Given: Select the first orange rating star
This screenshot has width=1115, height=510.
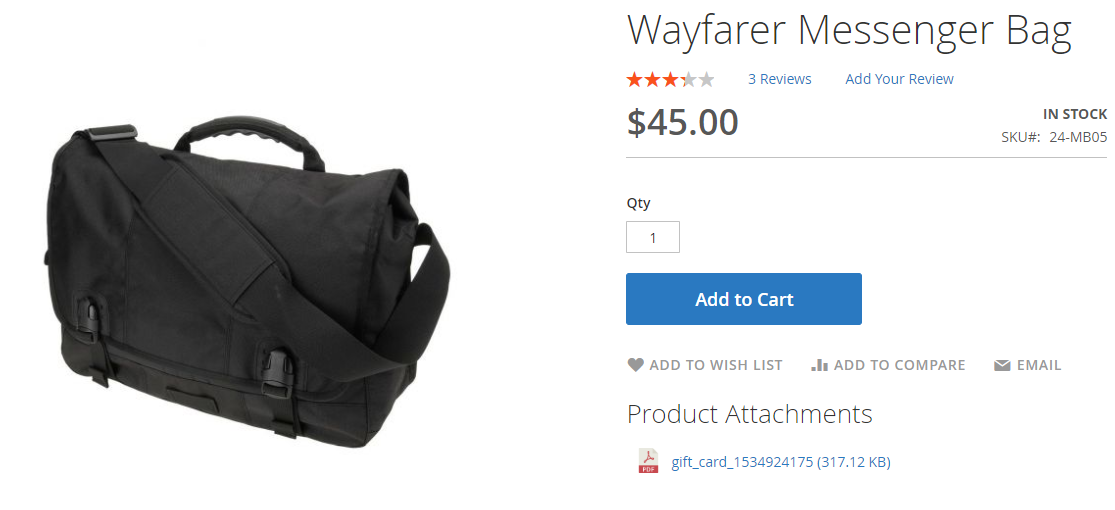Looking at the screenshot, I should pos(634,79).
